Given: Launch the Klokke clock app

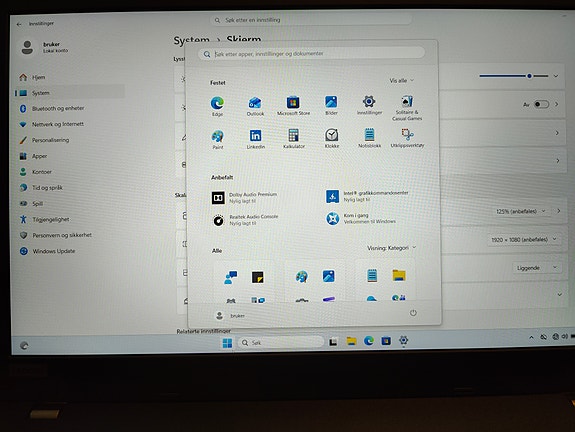Looking at the screenshot, I should [332, 138].
